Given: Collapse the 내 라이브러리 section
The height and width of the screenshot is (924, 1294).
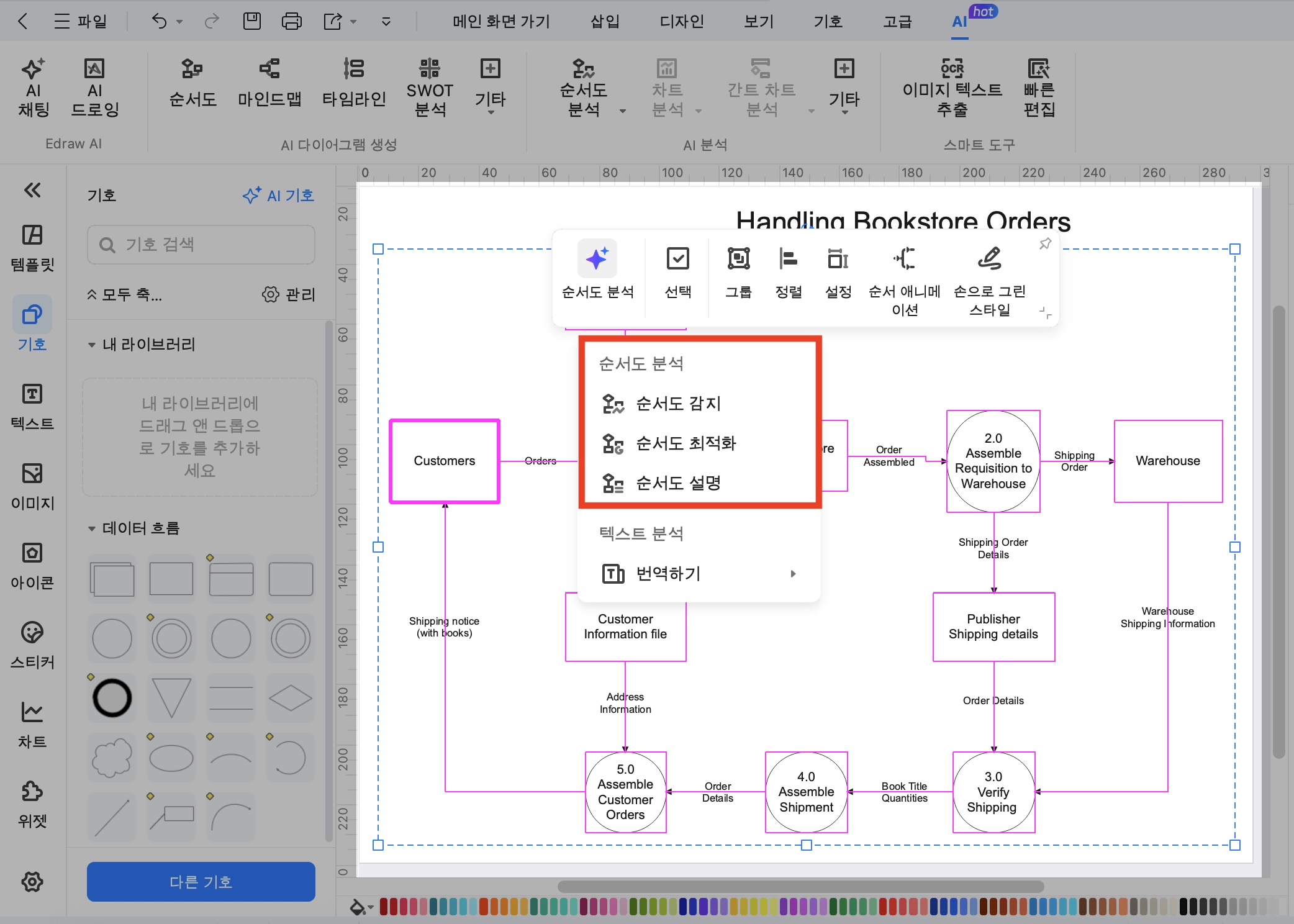Looking at the screenshot, I should coord(92,345).
